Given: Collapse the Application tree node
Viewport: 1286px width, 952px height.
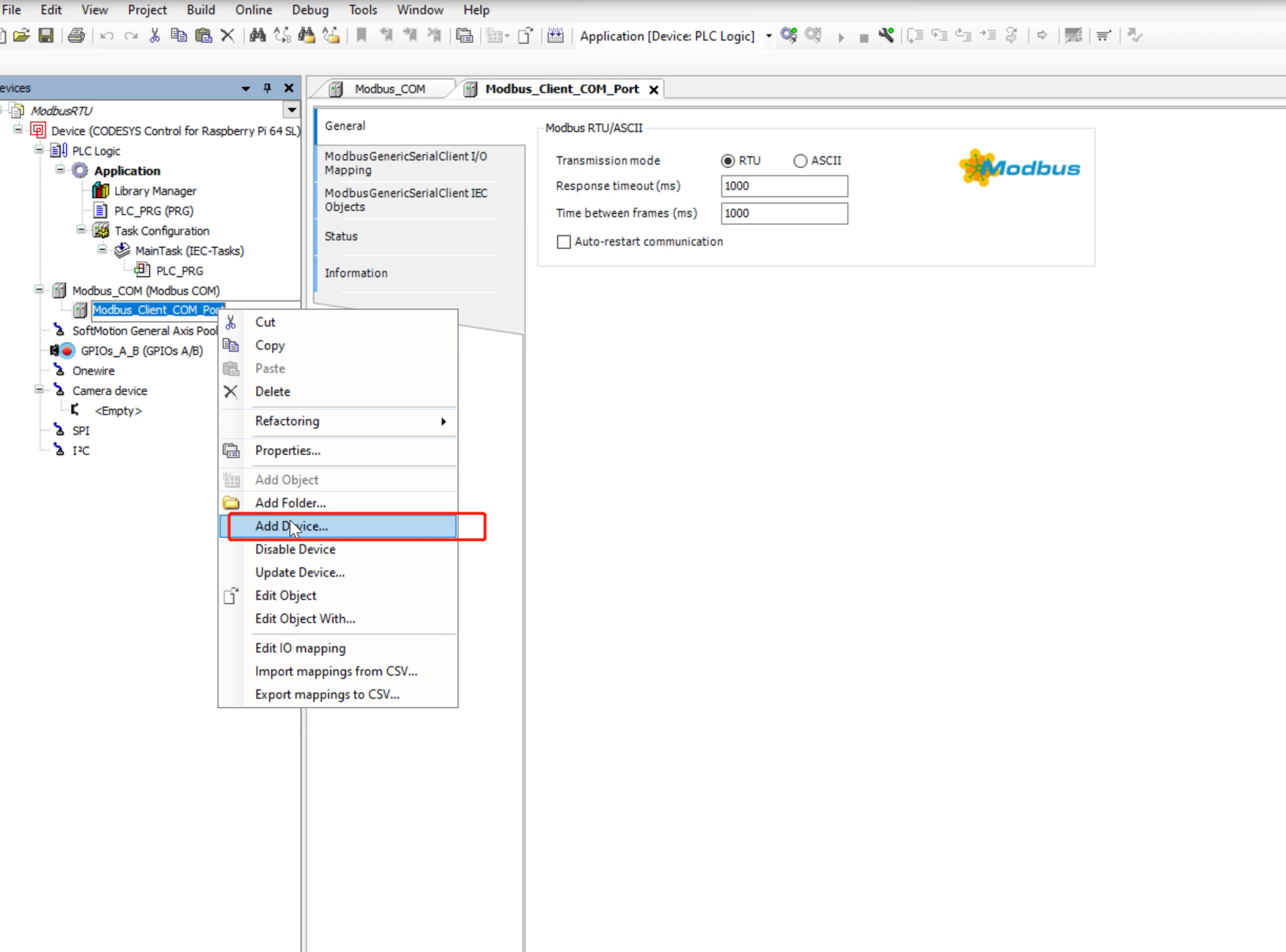Looking at the screenshot, I should pyautogui.click(x=60, y=170).
